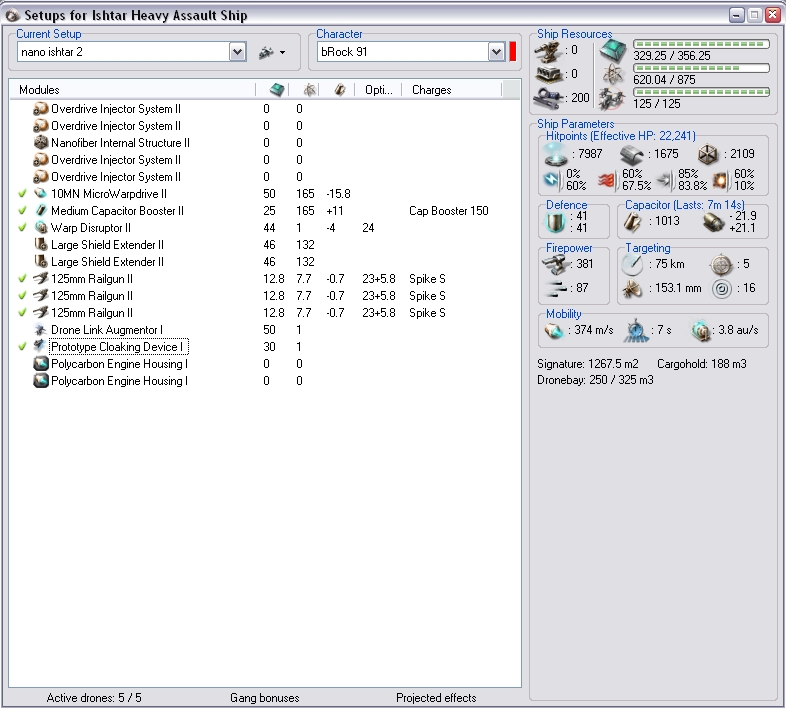Viewport: 786px width, 708px height.
Task: Click the powergrid icon beside 620.04 / 875
Action: [x=613, y=75]
